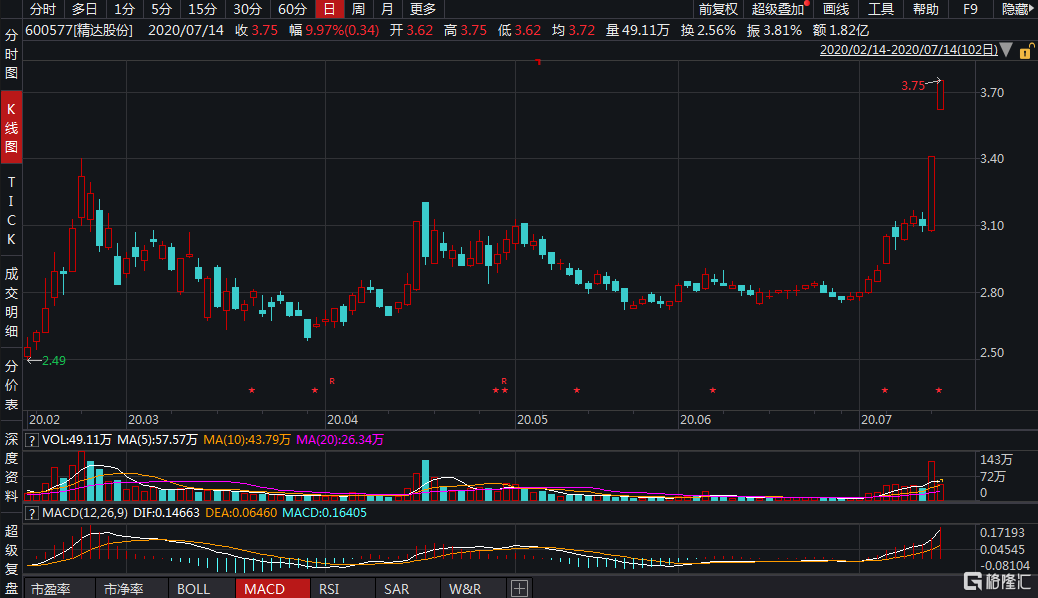Click the 画线 drawing tools button

point(835,9)
